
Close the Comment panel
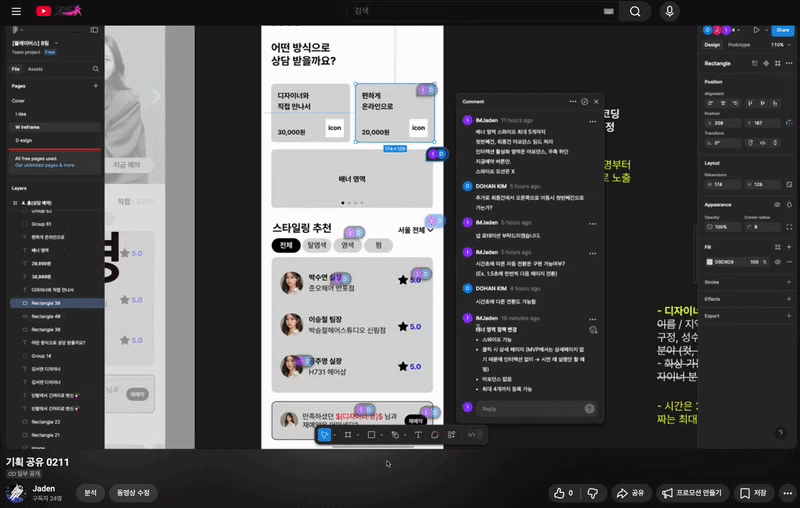tap(596, 101)
